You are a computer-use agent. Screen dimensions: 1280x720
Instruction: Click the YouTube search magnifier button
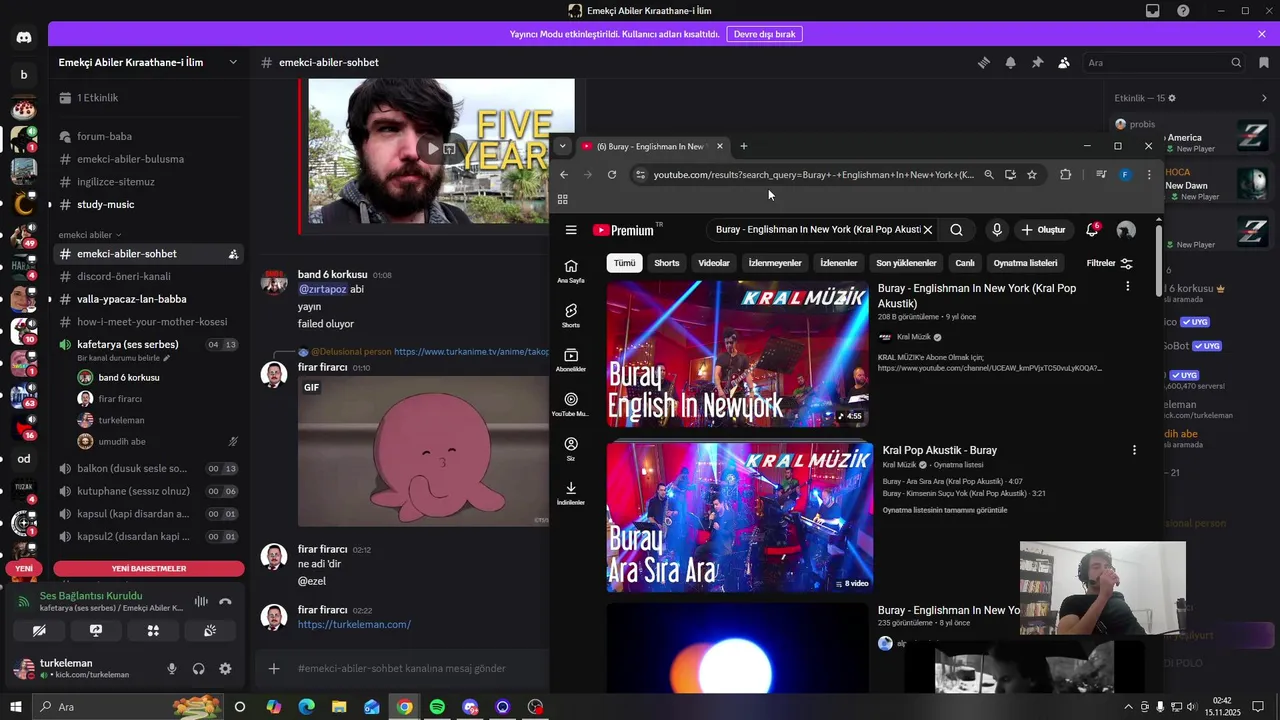coord(956,230)
